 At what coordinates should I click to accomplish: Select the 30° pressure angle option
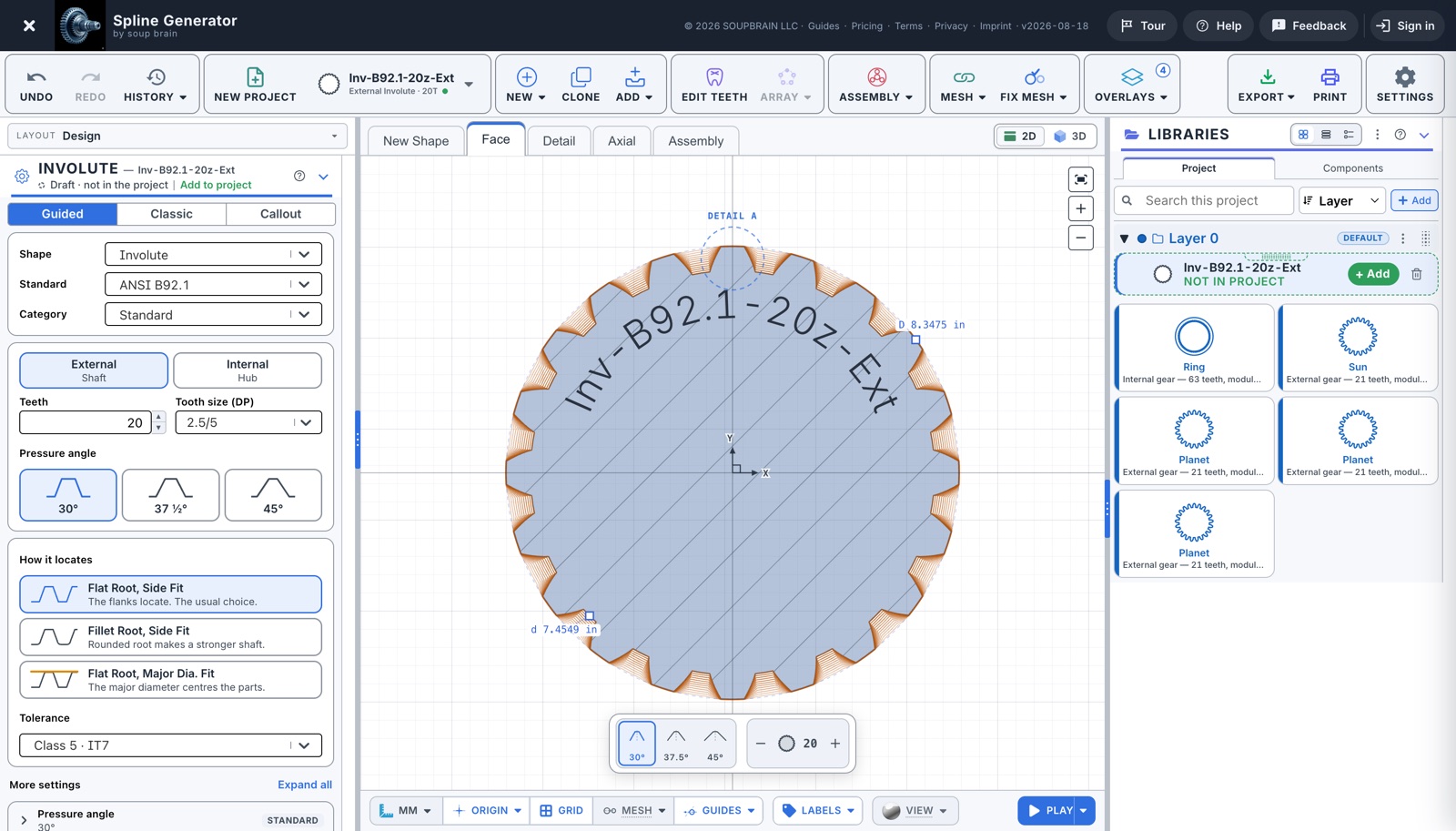pos(68,495)
